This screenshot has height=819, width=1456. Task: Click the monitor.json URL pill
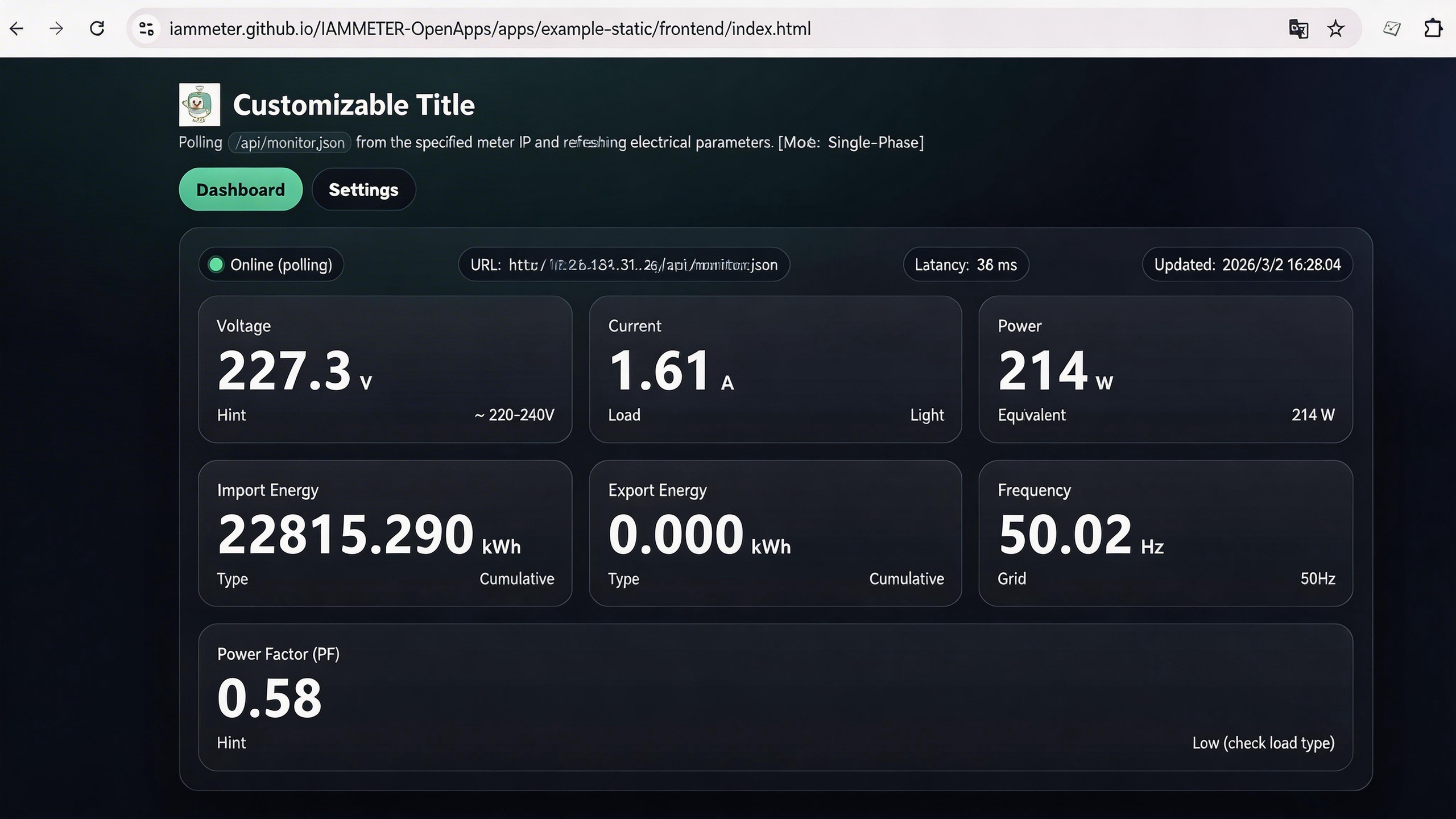pos(624,264)
